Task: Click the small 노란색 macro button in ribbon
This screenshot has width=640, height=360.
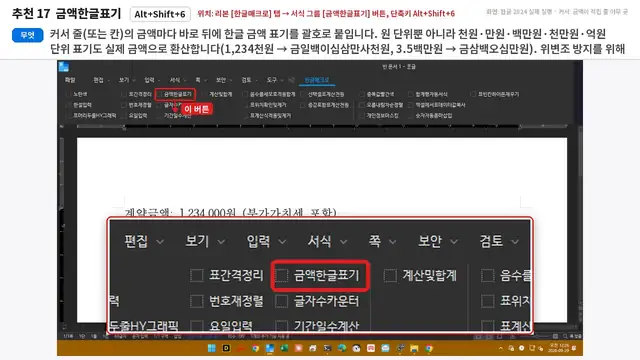Action: click(78, 94)
